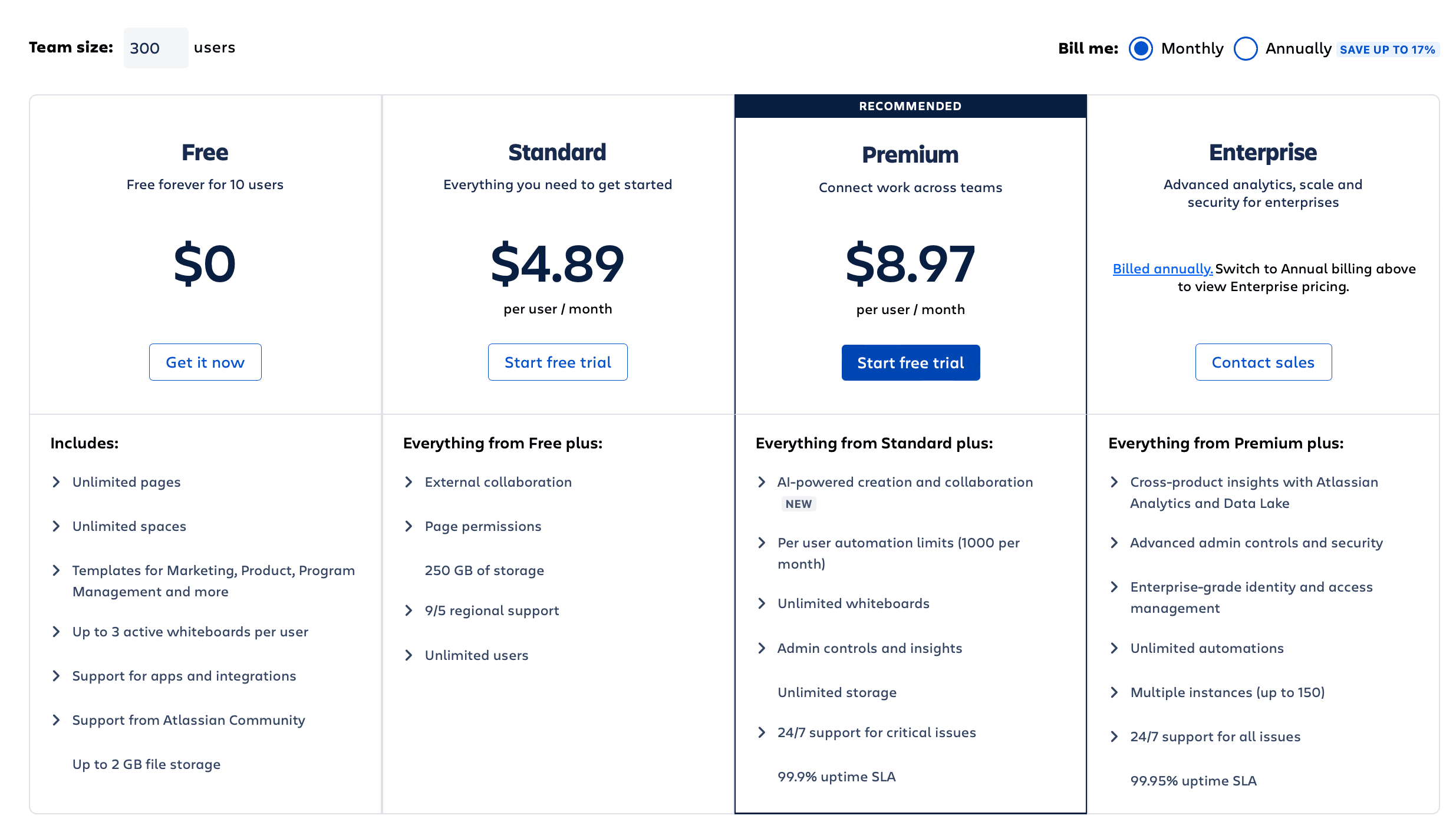Expand the Page permissions chevron
The width and height of the screenshot is (1456, 832).
click(x=409, y=526)
